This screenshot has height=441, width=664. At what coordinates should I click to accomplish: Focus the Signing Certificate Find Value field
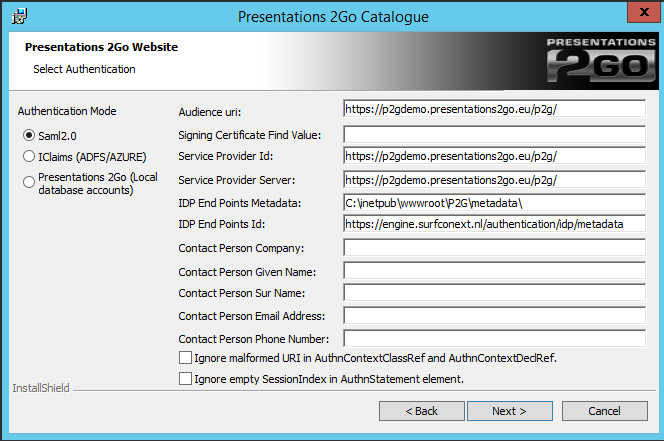tap(495, 134)
